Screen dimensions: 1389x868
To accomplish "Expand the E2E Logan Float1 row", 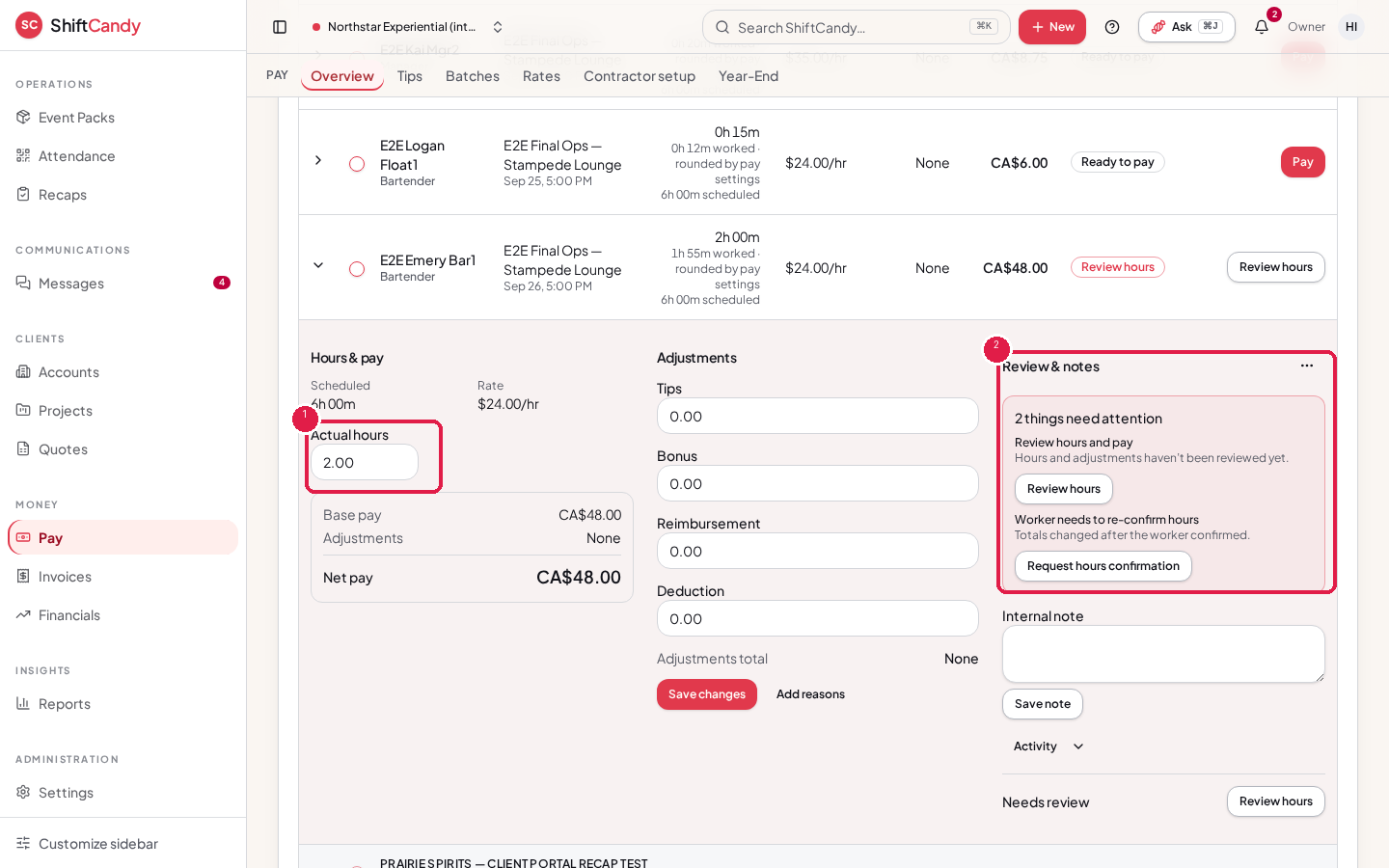I will pos(318,160).
